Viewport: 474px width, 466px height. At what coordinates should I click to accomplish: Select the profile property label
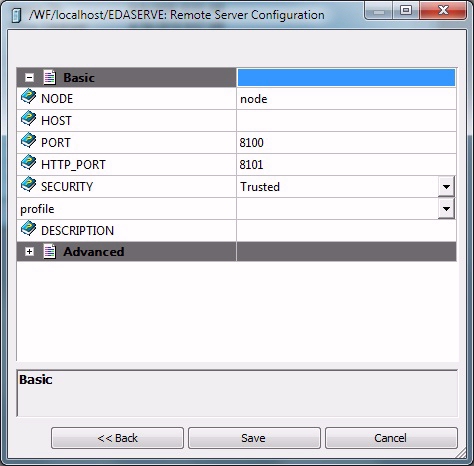tap(37, 209)
